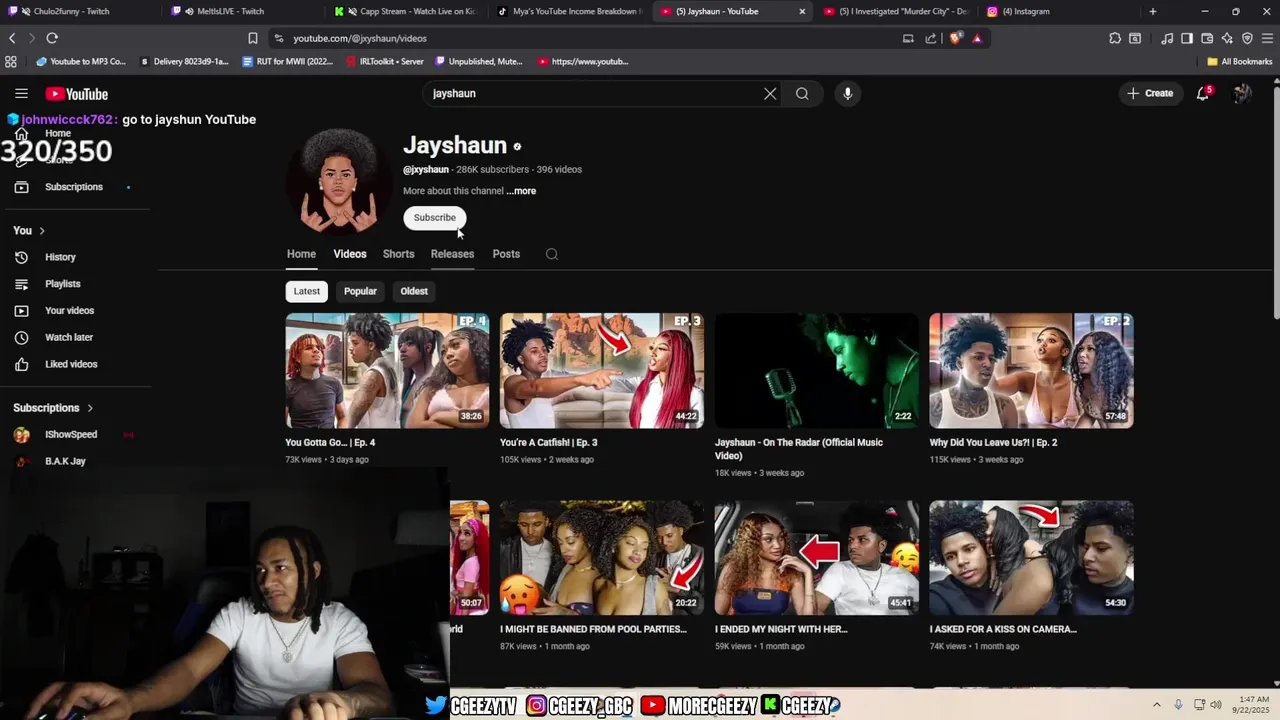The height and width of the screenshot is (720, 1280).
Task: Expand the Subscriptions section chevron
Action: (90, 408)
